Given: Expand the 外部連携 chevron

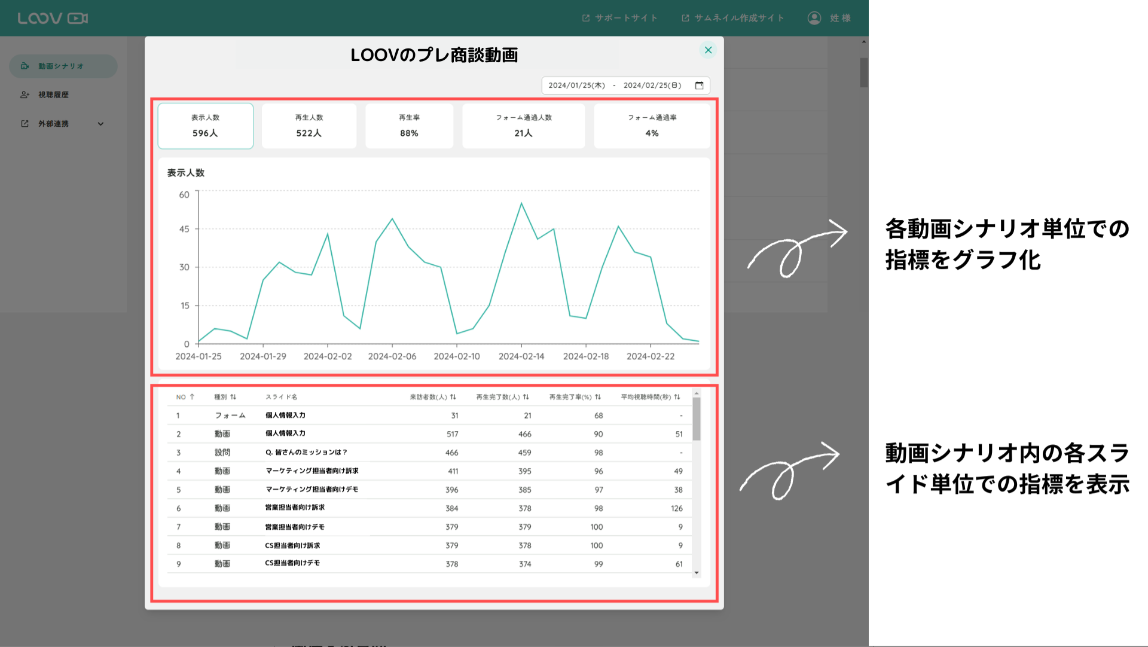Looking at the screenshot, I should pyautogui.click(x=100, y=124).
